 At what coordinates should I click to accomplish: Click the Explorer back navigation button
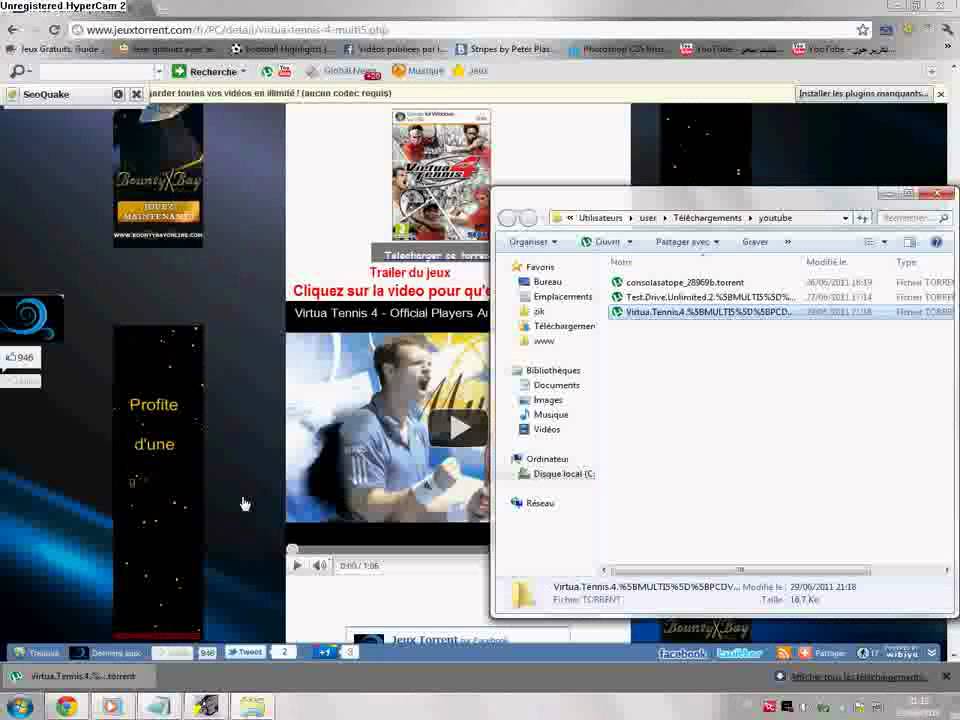coord(508,218)
